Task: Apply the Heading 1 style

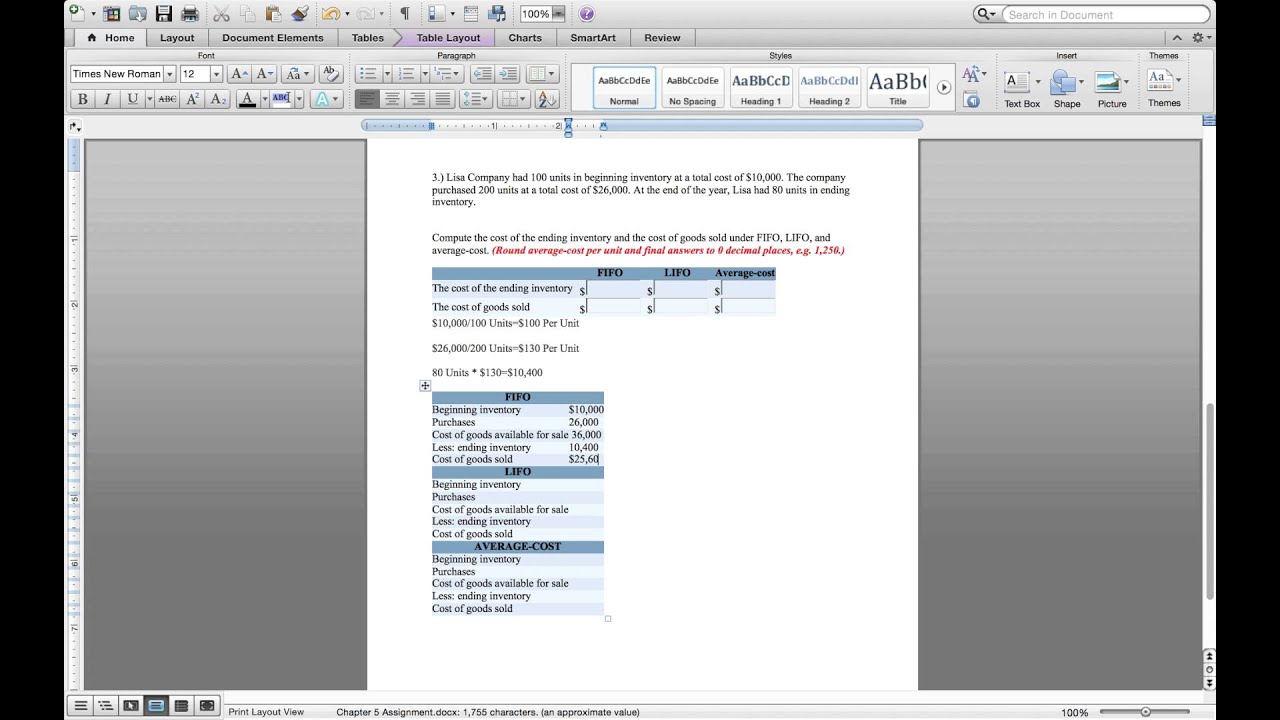Action: [x=761, y=88]
